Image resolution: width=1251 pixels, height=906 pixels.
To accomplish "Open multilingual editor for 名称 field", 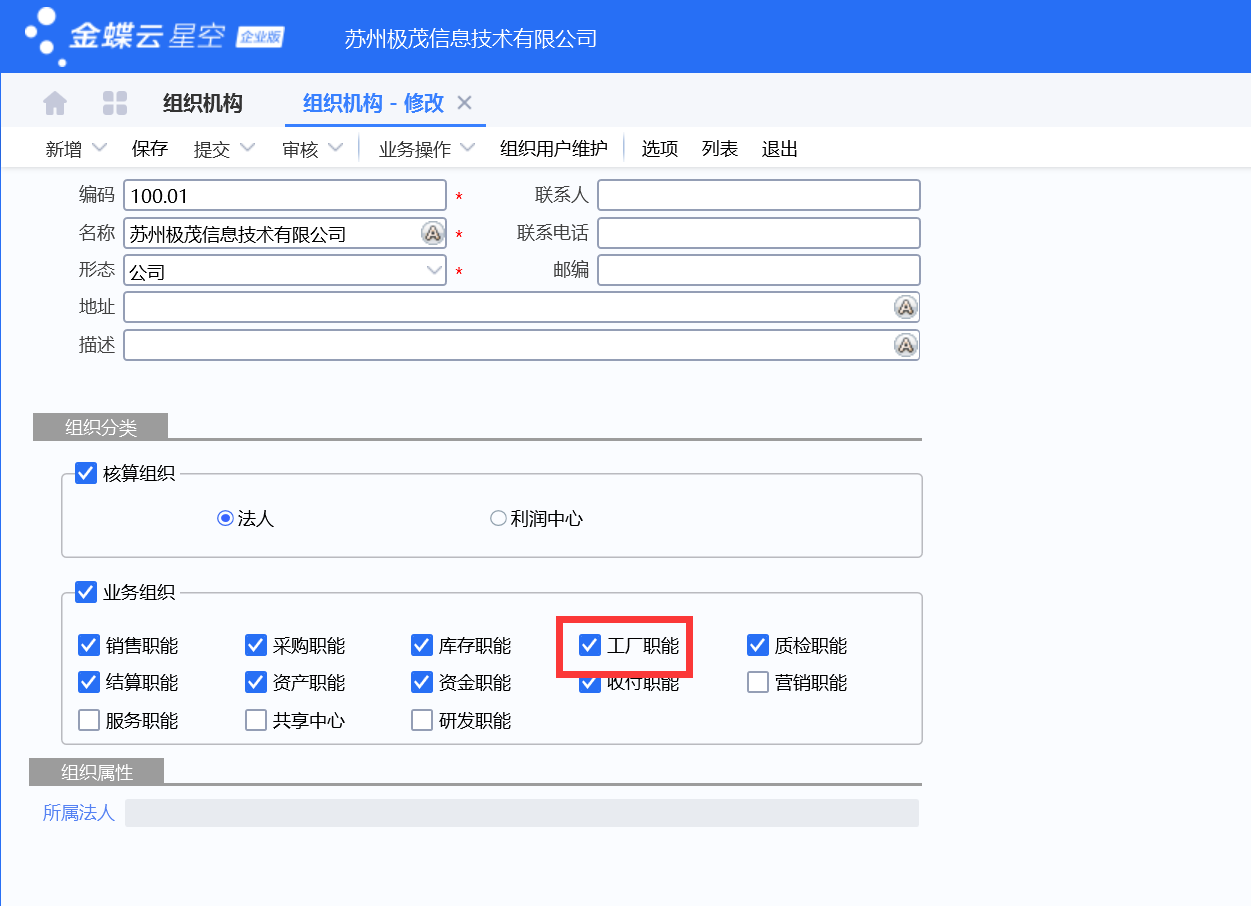I will [x=432, y=234].
